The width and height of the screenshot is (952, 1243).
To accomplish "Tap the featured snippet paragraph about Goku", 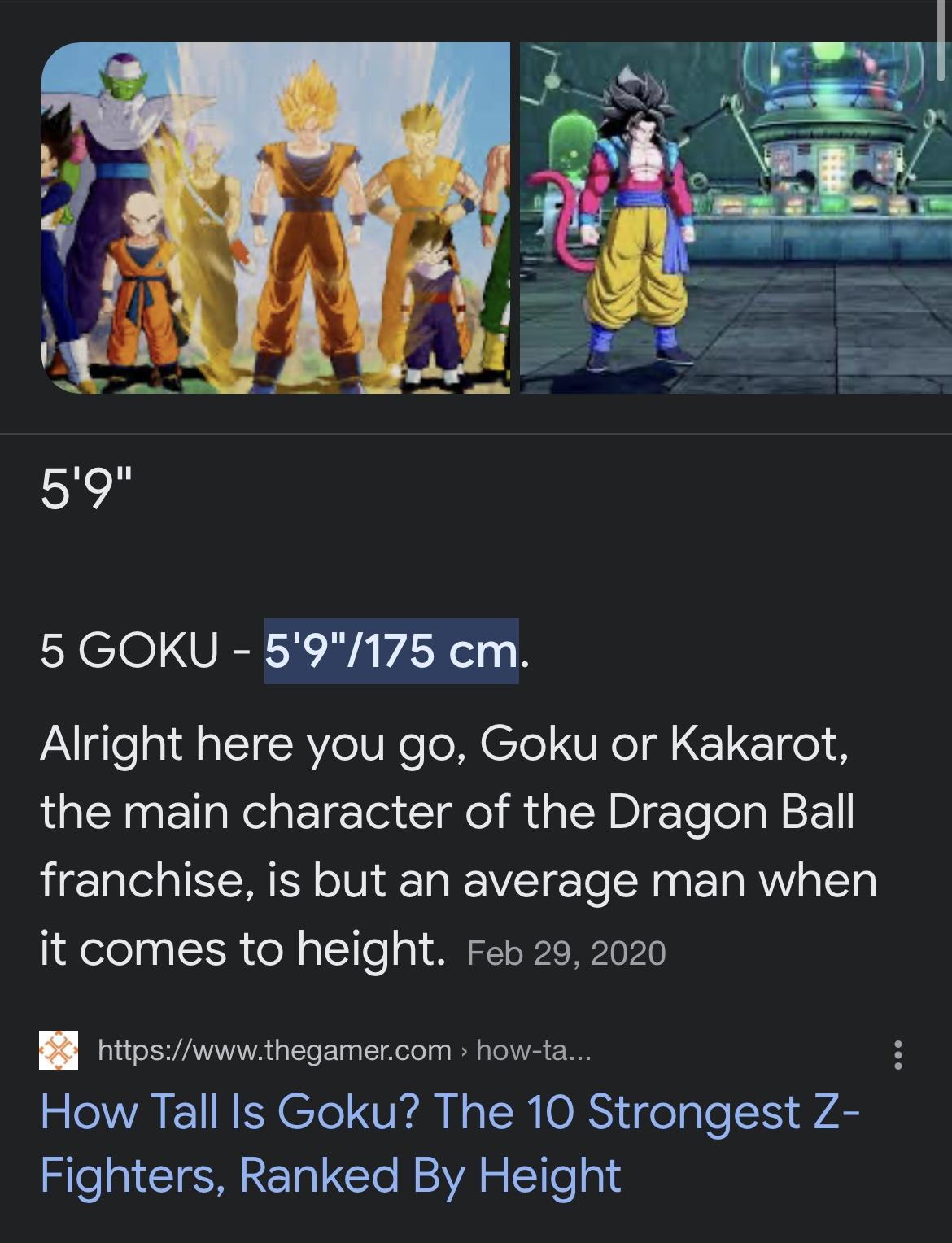I will (x=458, y=847).
